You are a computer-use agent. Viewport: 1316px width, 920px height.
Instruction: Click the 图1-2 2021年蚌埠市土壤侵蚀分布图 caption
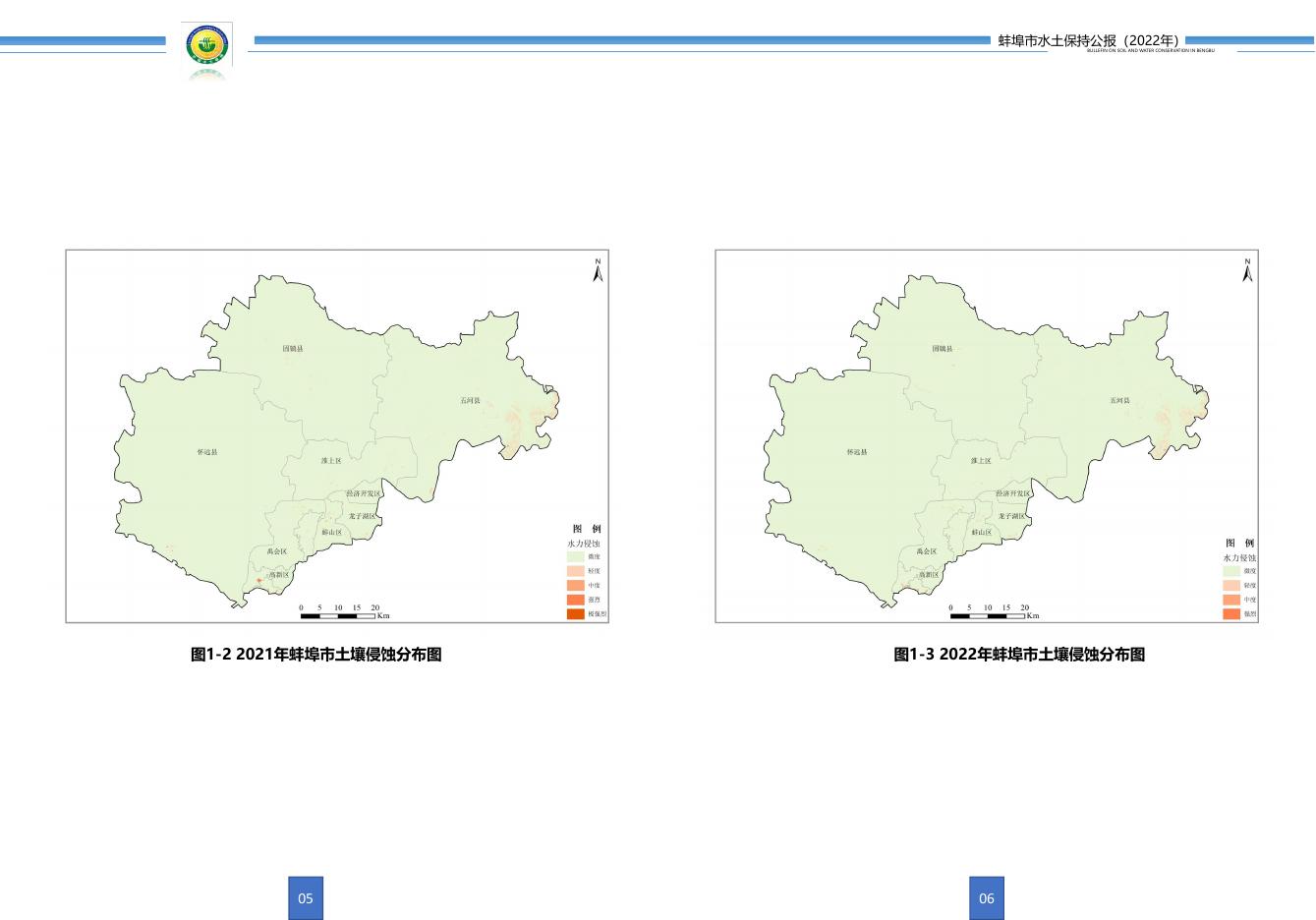pyautogui.click(x=315, y=655)
